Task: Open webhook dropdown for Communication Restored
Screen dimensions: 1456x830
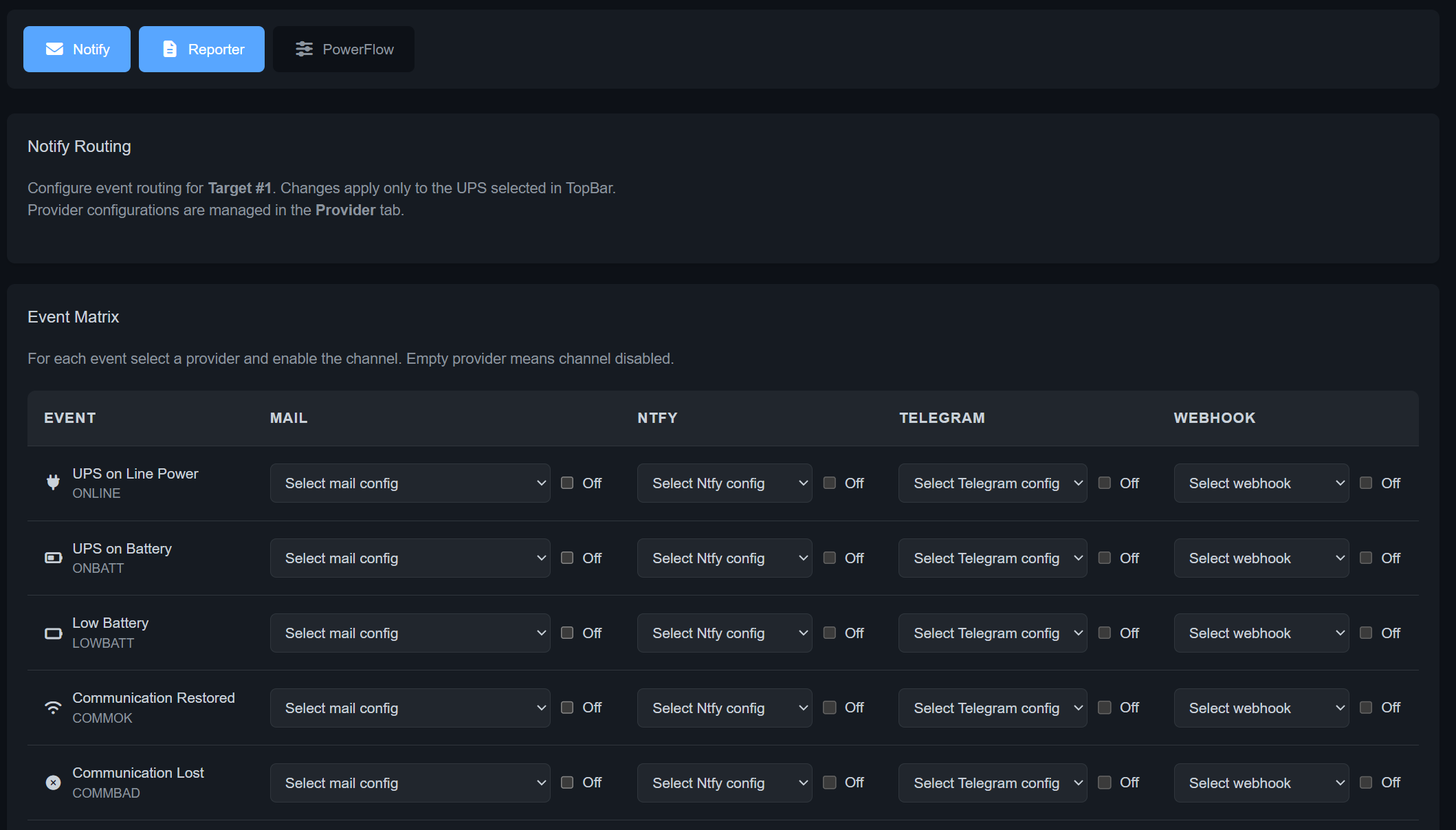Action: (1261, 708)
